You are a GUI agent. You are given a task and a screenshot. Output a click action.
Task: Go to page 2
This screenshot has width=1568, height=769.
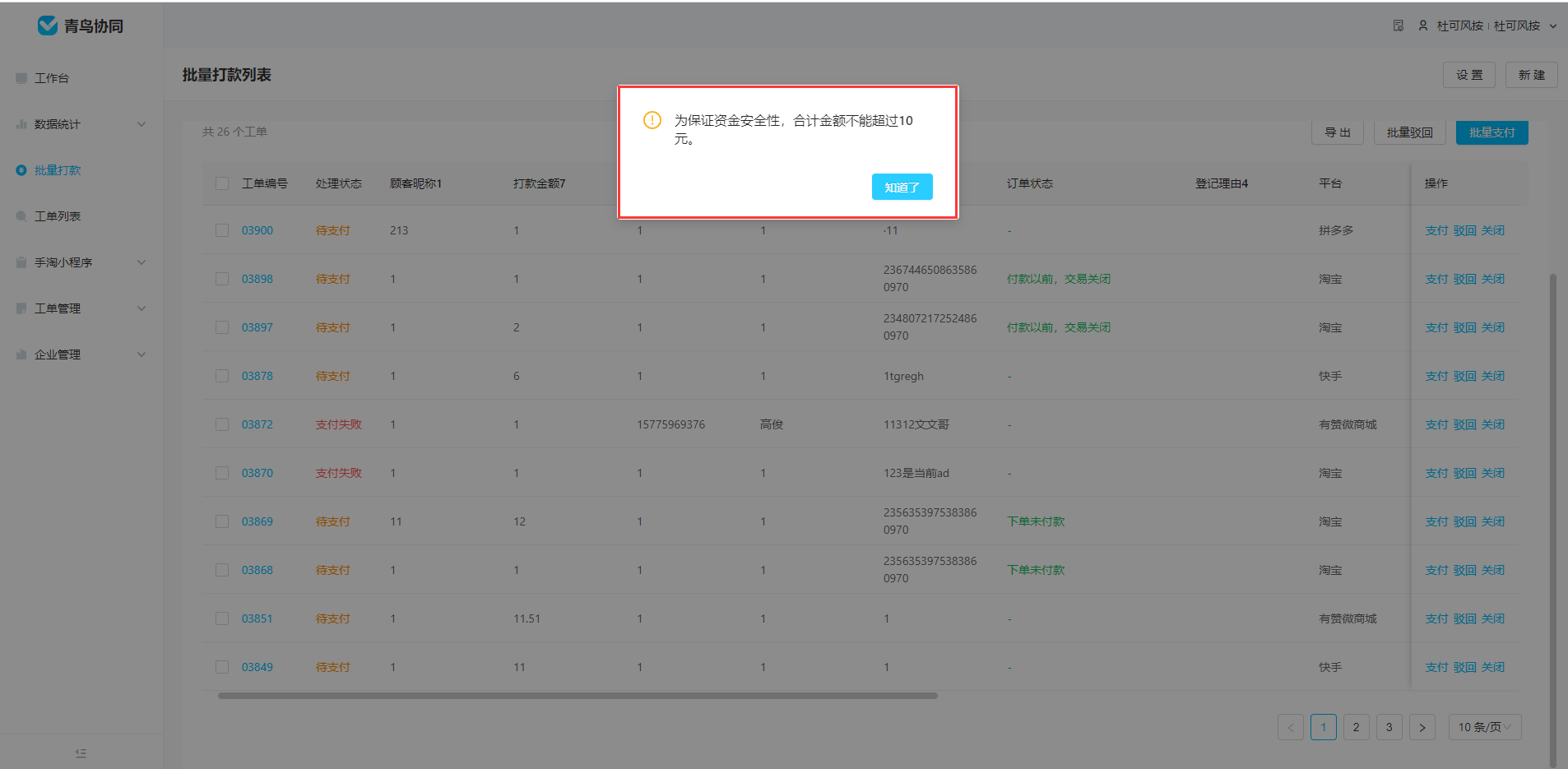coord(1357,727)
